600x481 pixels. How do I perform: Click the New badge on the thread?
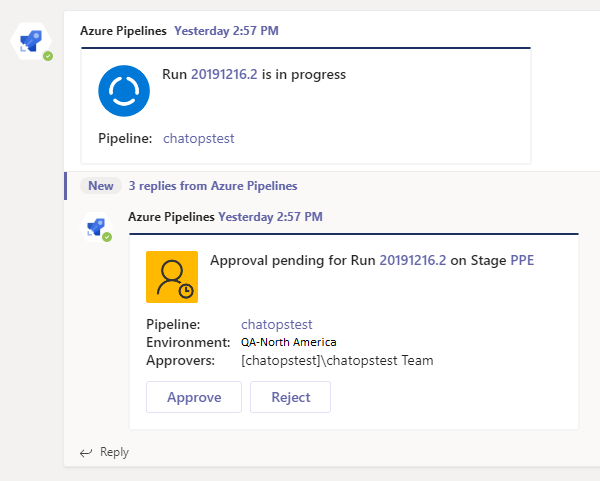[x=101, y=186]
